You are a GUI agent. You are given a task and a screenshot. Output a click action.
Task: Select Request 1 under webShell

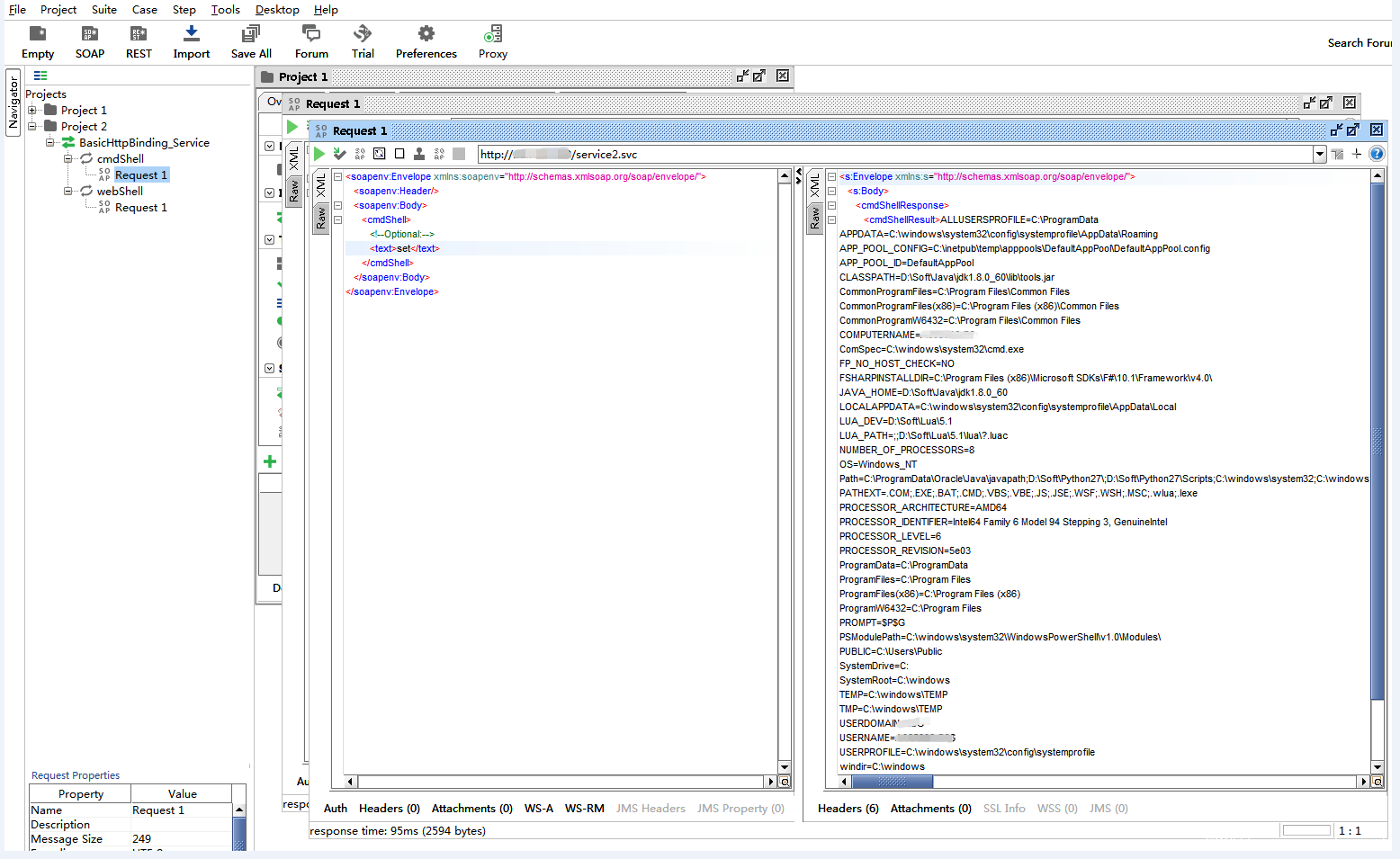coord(140,208)
